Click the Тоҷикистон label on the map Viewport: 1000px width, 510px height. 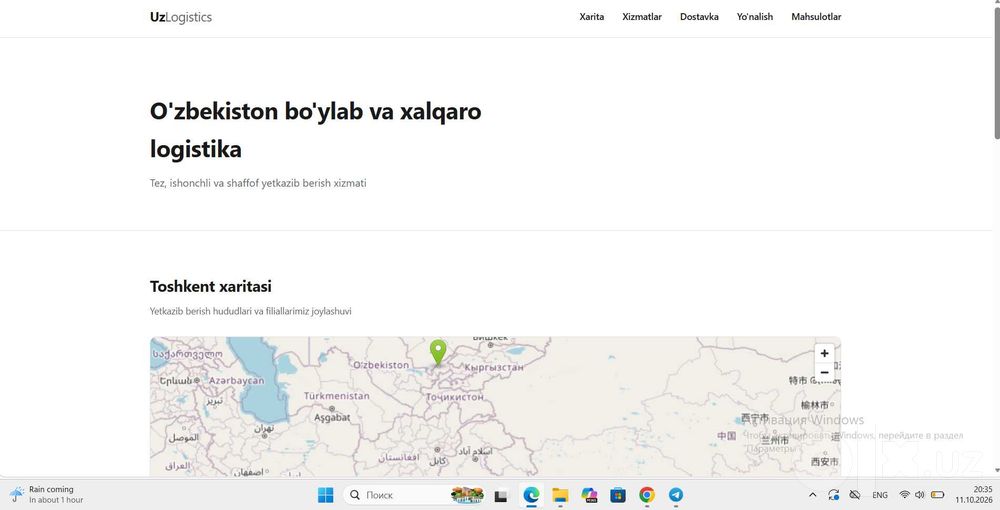click(455, 397)
